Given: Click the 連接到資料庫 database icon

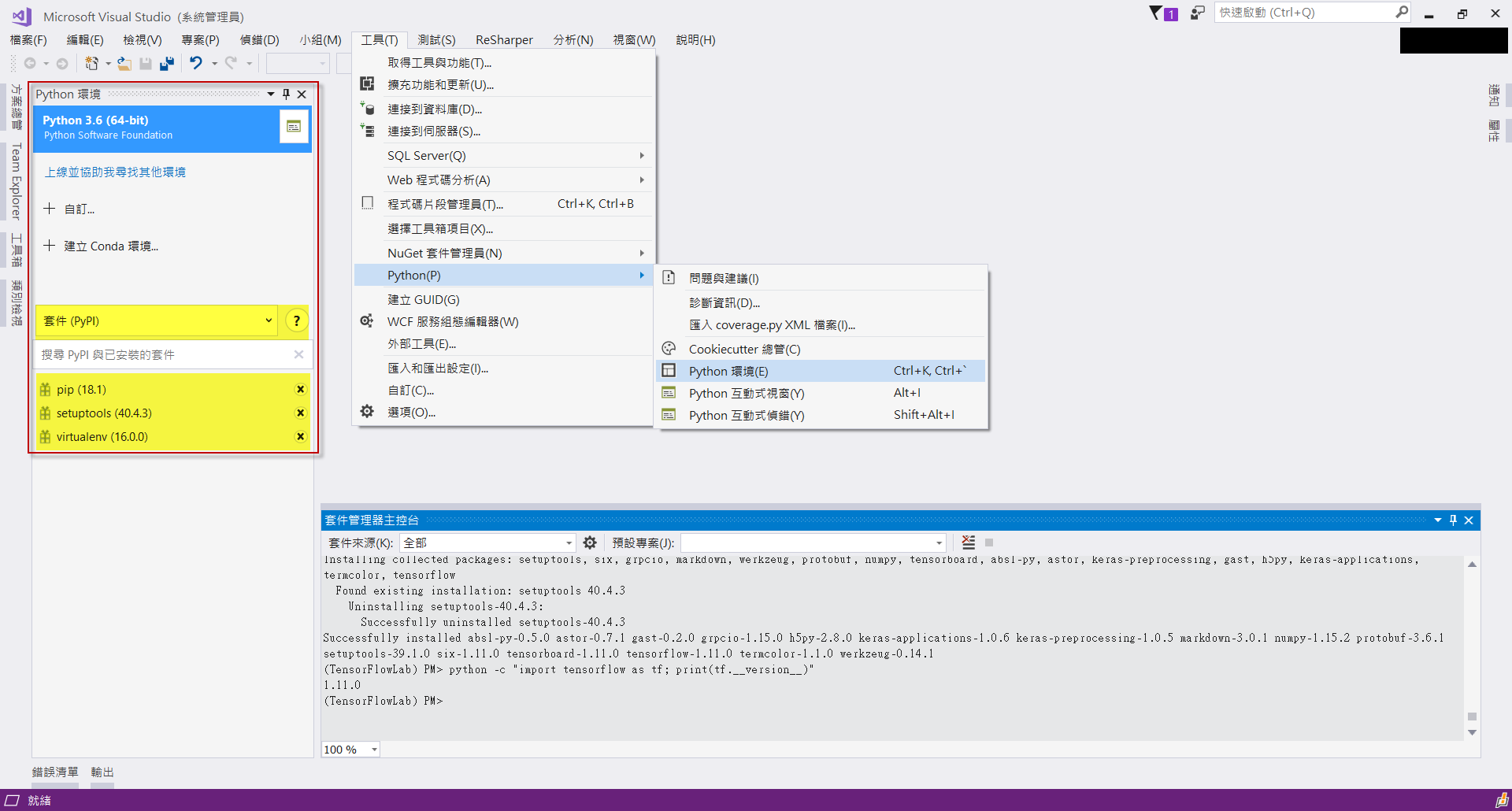Looking at the screenshot, I should tap(367, 108).
